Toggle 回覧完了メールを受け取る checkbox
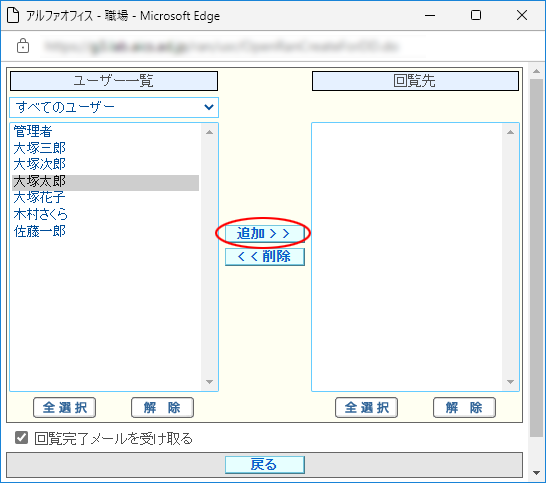 (21, 438)
